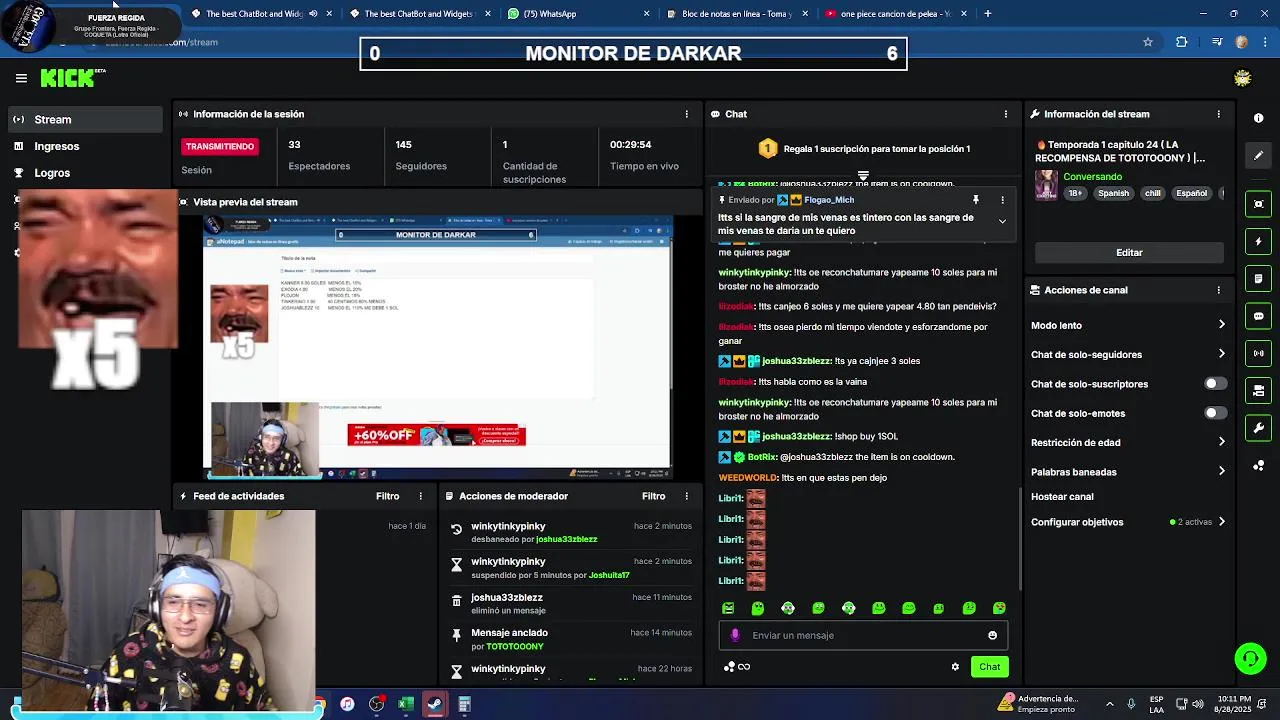Click the Spanish tag
Screen dimensions: 1280x720
coord(1113,194)
